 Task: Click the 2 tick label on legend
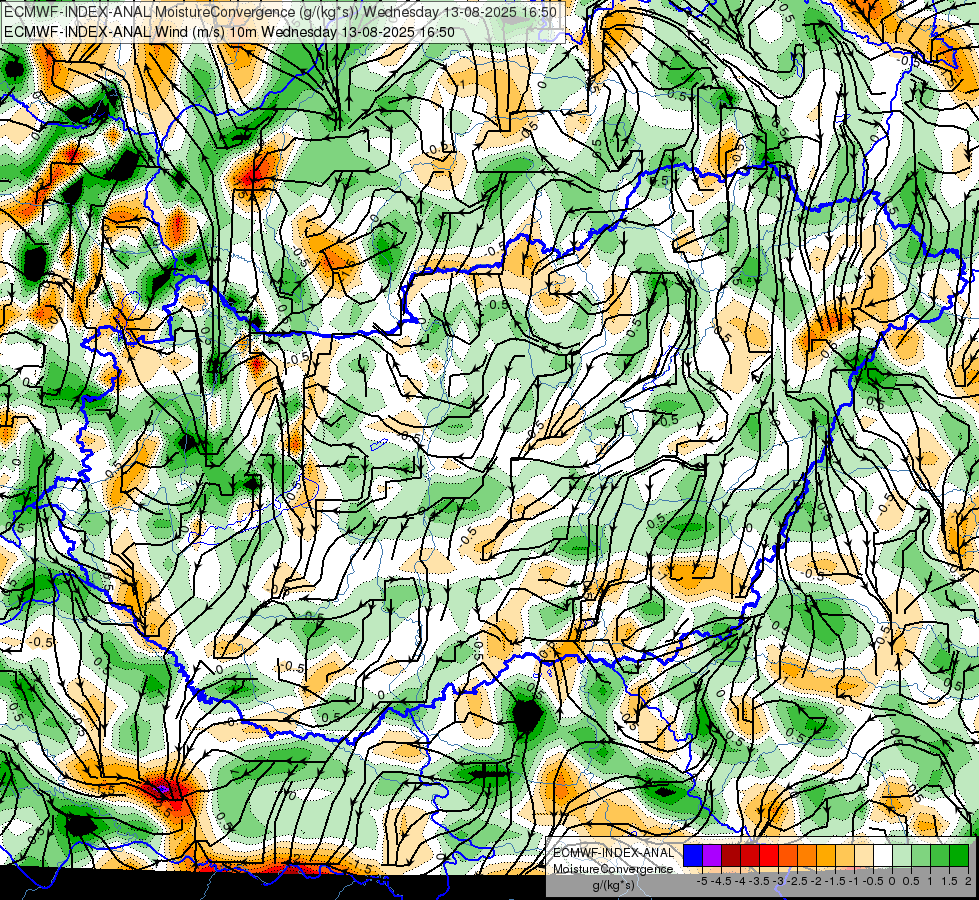(x=968, y=881)
